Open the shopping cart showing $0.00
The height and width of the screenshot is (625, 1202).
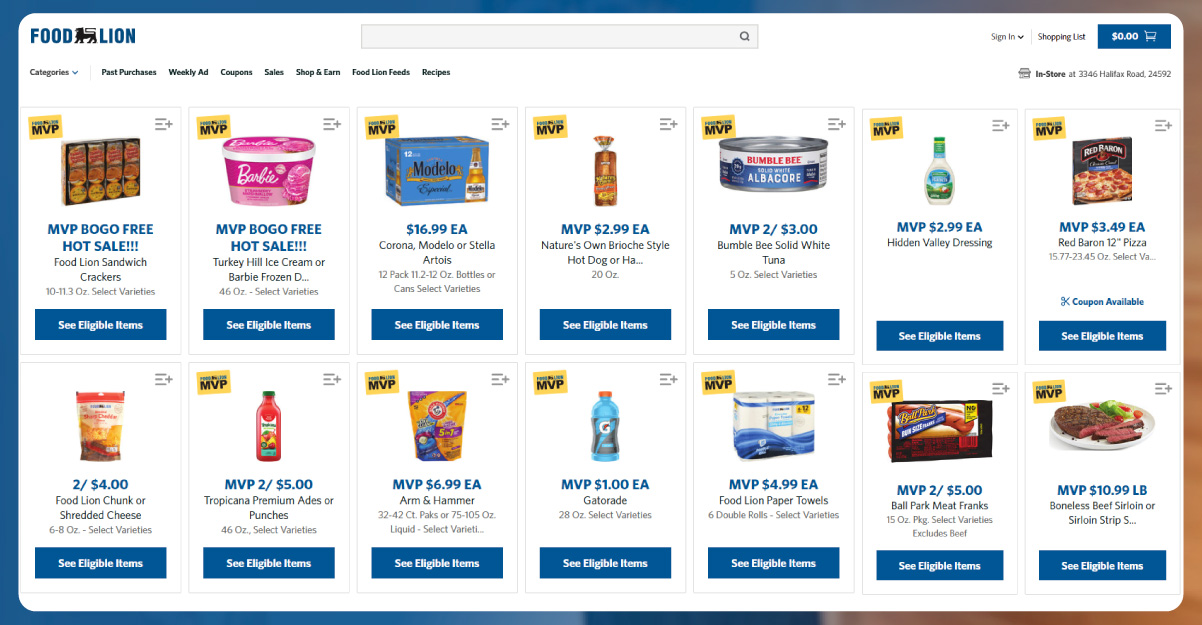coord(1133,36)
